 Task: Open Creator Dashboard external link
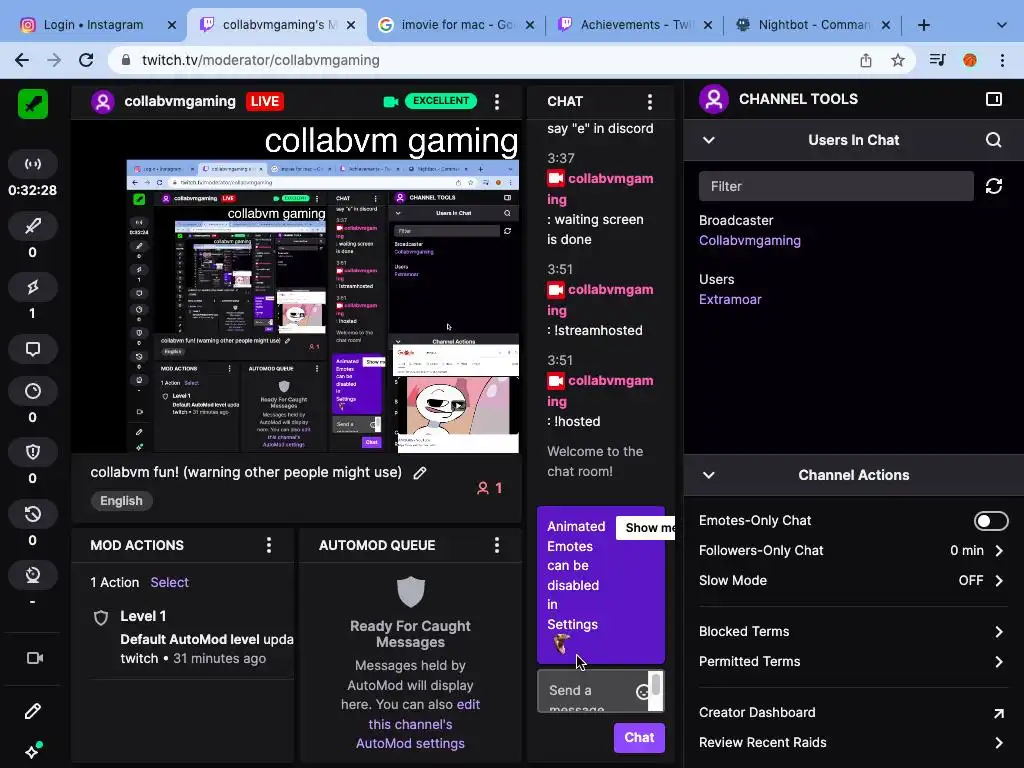click(x=853, y=712)
